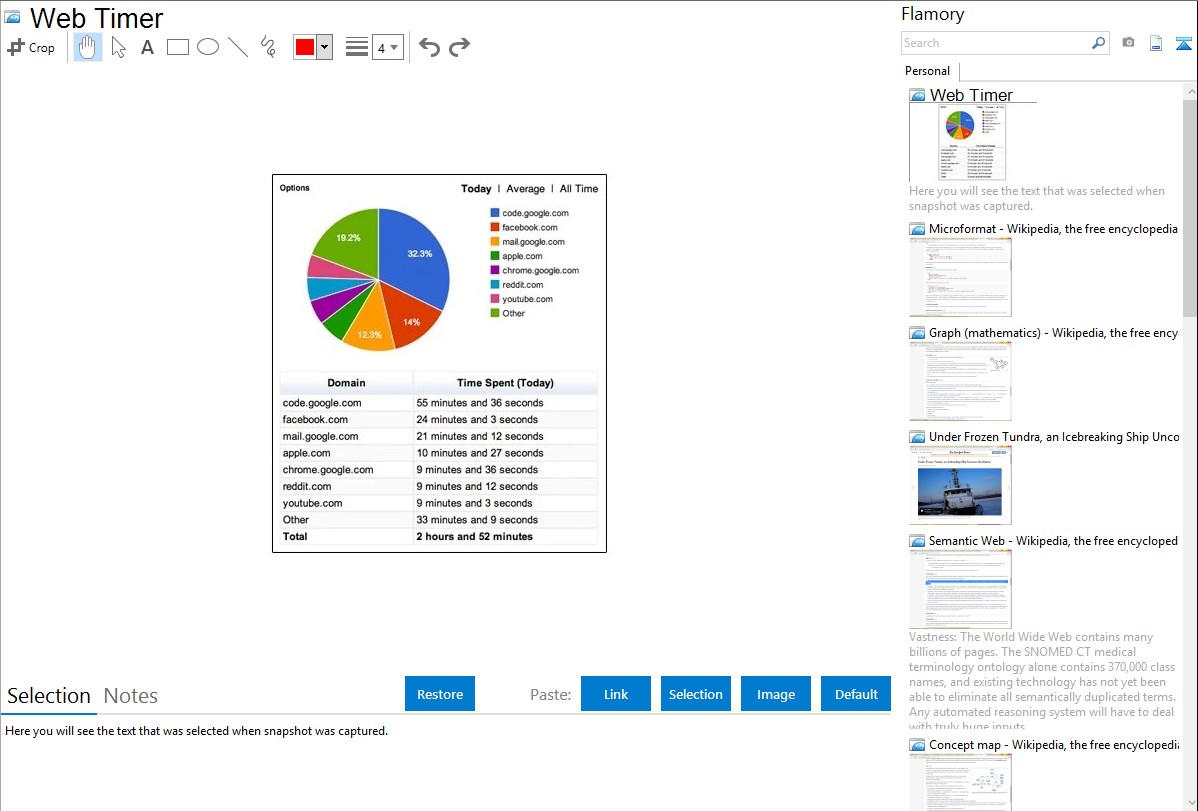
Task: Activate the hand pan tool
Action: (88, 47)
